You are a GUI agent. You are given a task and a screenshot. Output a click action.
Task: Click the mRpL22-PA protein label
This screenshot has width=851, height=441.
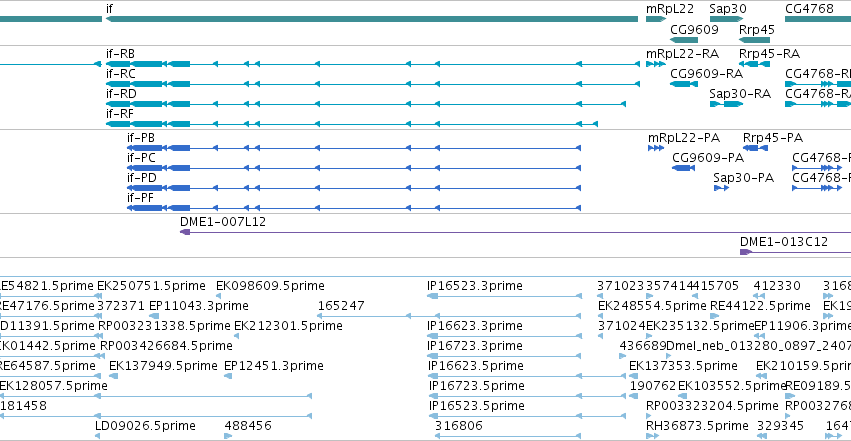click(x=684, y=138)
